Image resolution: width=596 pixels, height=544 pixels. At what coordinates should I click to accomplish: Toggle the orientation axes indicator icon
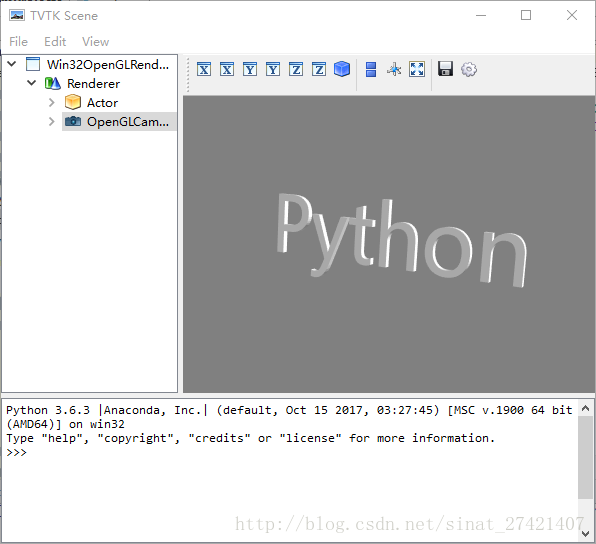point(394,69)
